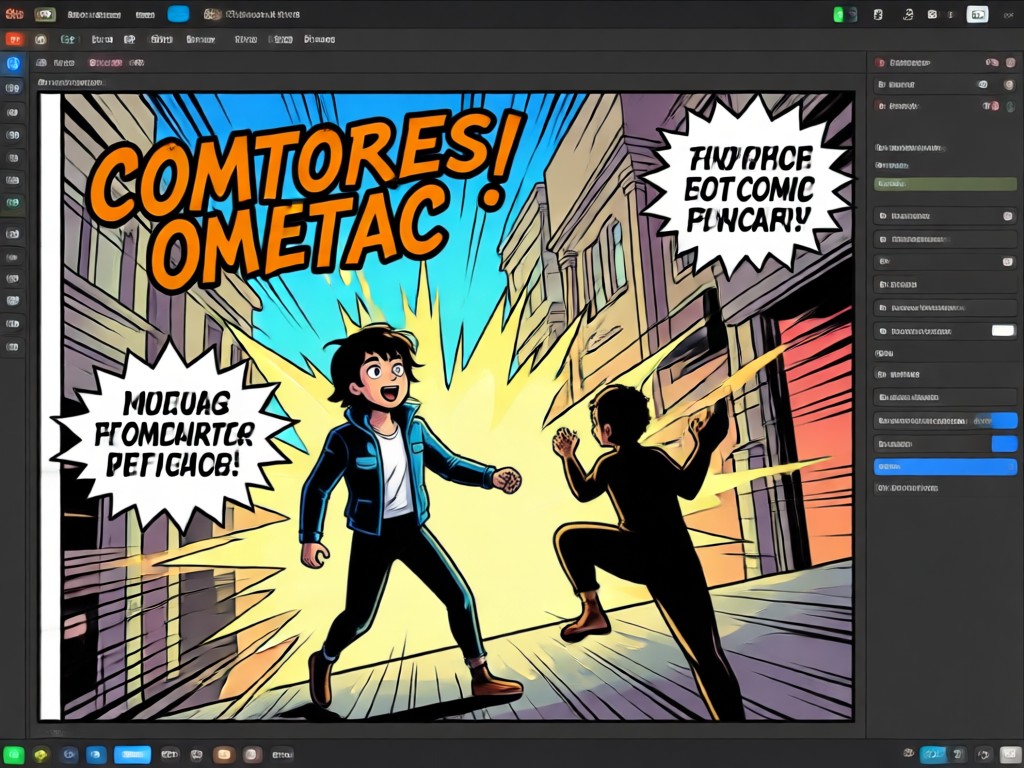The image size is (1024, 768).
Task: Select the green-tinted tool in the left sidebar
Action: pyautogui.click(x=13, y=203)
